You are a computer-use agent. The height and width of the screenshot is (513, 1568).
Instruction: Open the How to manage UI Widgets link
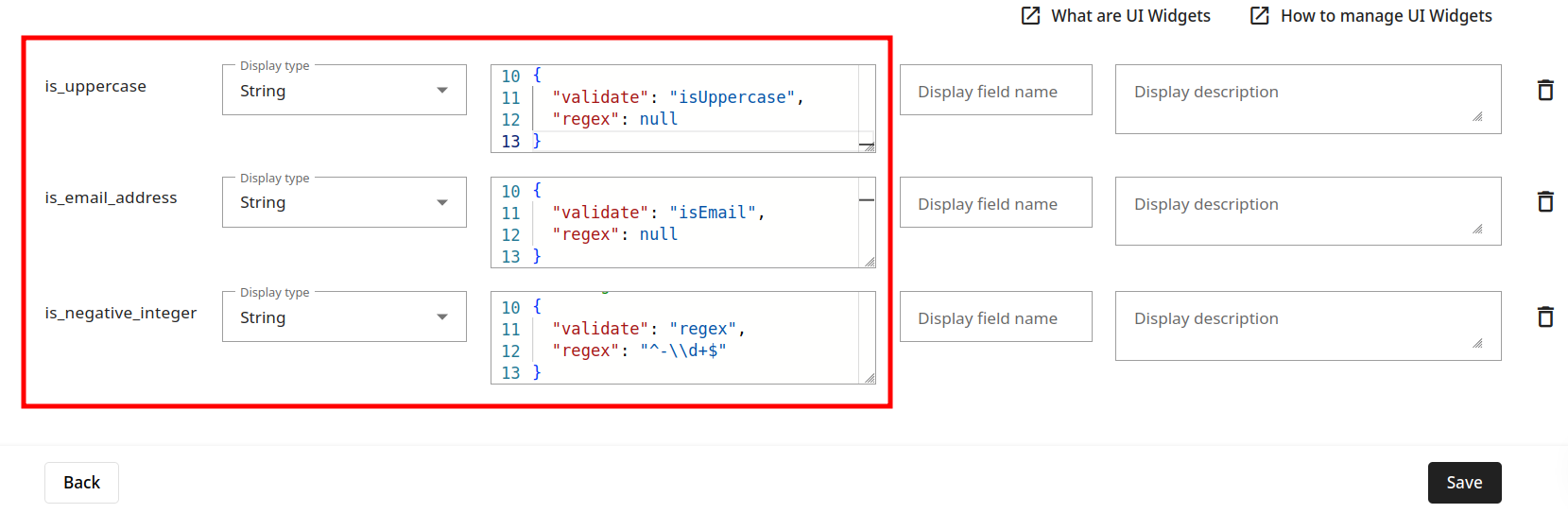pyautogui.click(x=1386, y=16)
